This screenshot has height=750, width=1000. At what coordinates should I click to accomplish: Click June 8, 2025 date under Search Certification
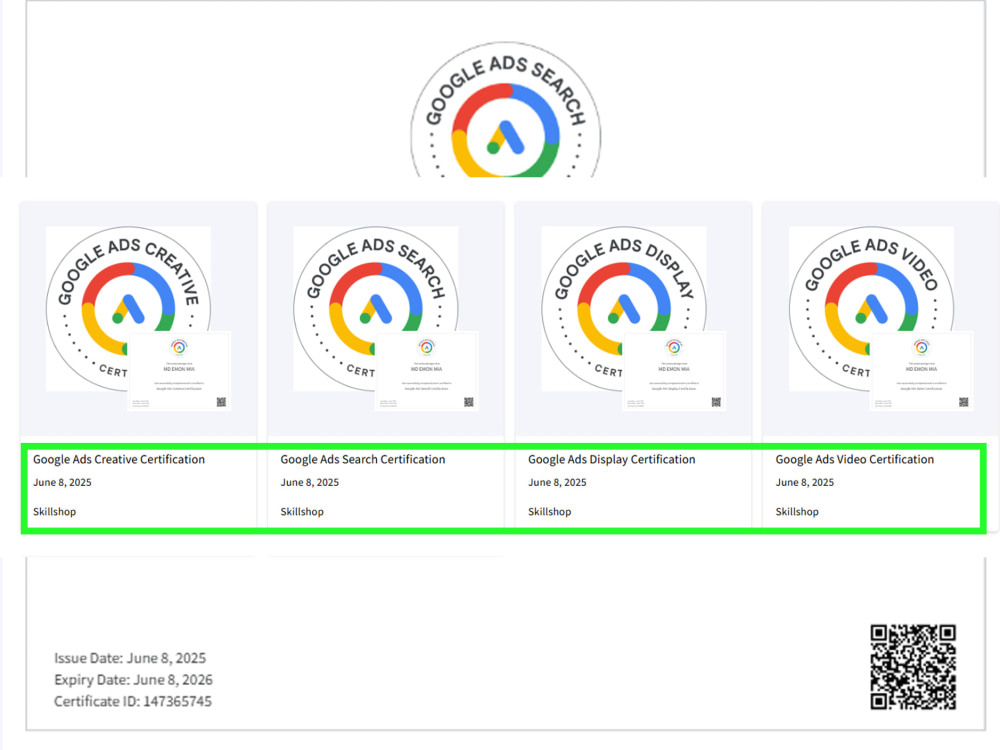pos(309,482)
